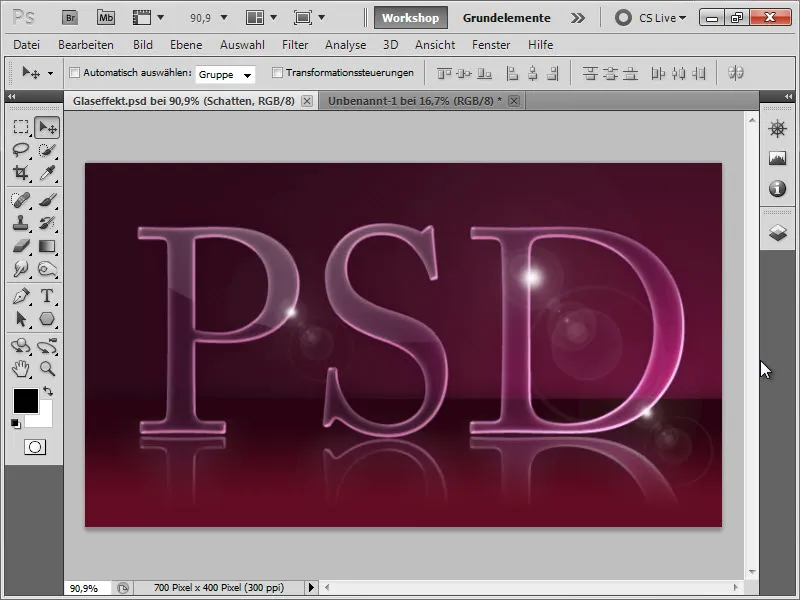Open the Filter menu

tap(295, 45)
